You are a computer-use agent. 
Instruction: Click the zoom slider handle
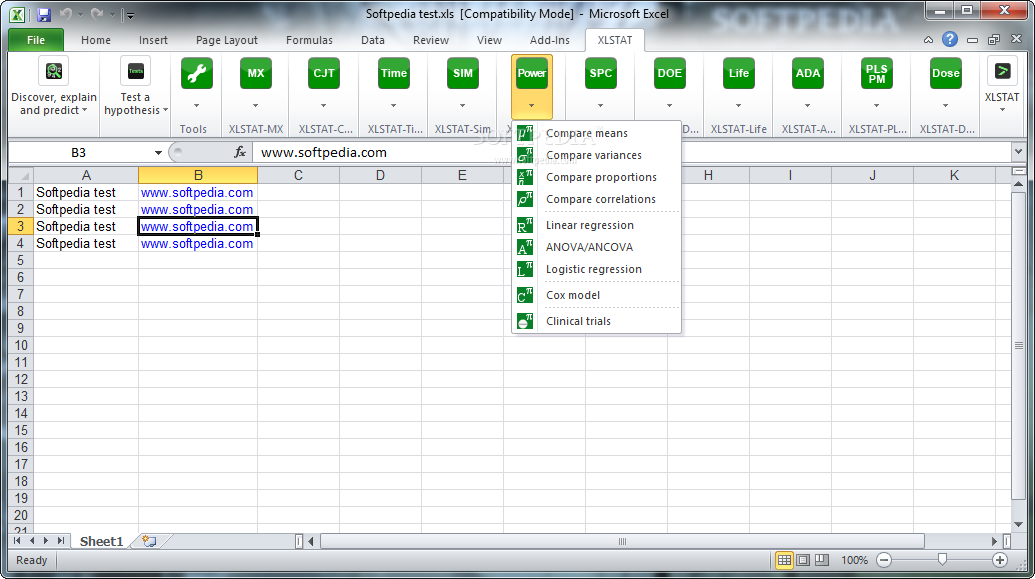(x=942, y=560)
